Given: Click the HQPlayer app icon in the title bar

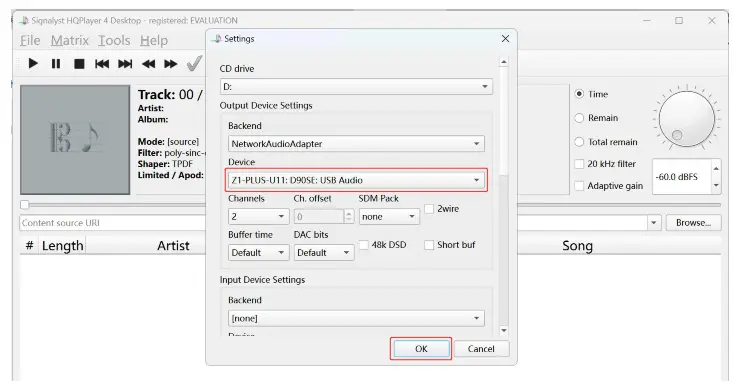Looking at the screenshot, I should [24, 21].
